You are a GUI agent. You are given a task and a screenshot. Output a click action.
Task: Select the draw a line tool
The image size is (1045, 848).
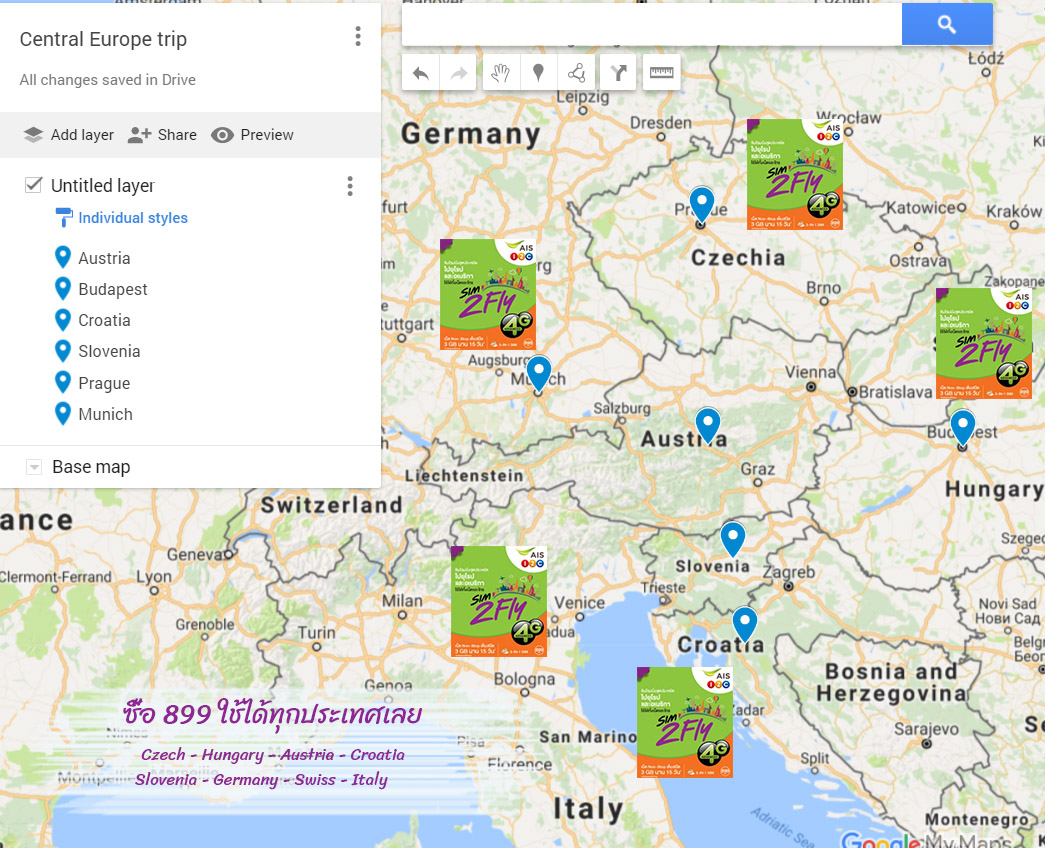click(576, 73)
